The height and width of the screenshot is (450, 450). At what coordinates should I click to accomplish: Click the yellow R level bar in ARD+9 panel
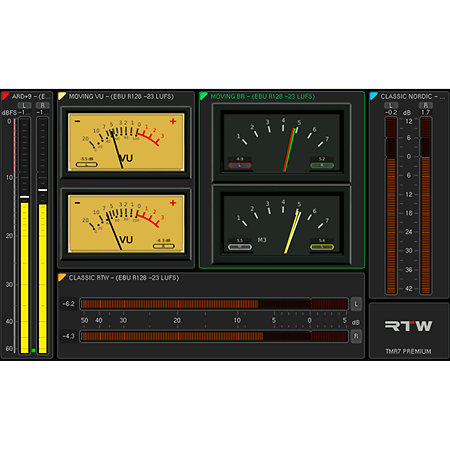pos(42,279)
